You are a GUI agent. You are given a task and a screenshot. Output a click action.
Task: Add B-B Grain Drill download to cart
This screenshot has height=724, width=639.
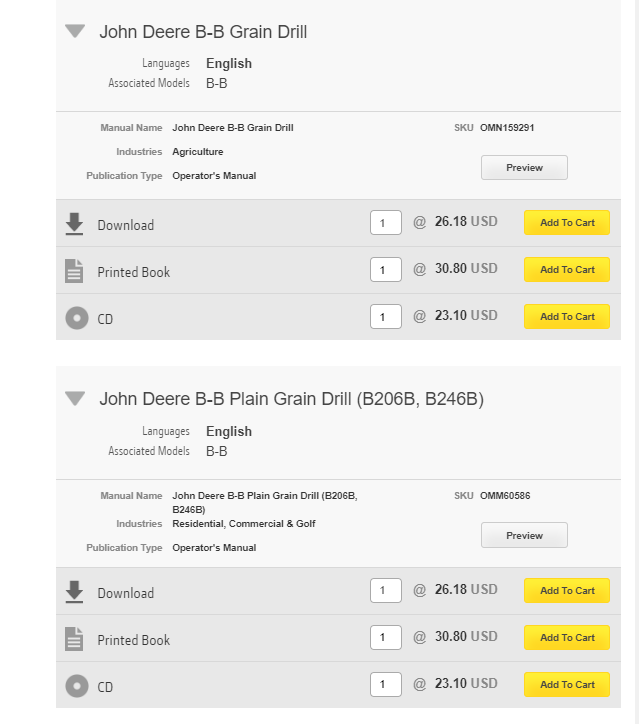567,223
